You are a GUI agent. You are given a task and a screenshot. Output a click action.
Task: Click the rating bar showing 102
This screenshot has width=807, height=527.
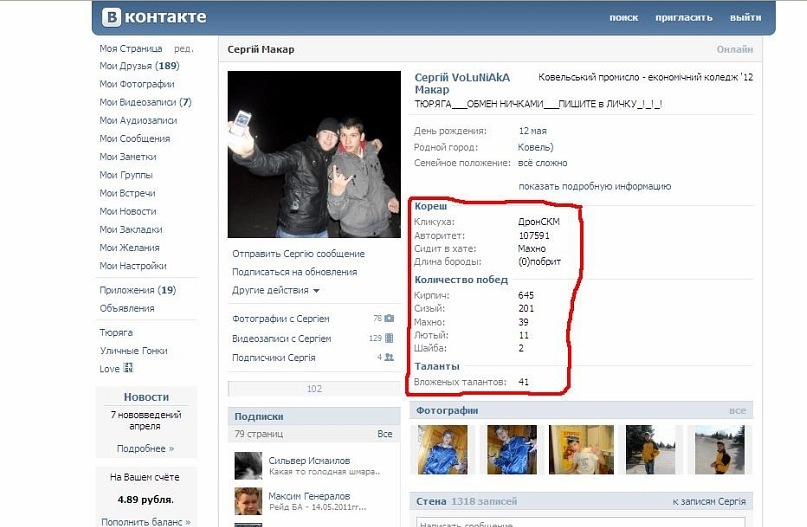pos(313,389)
